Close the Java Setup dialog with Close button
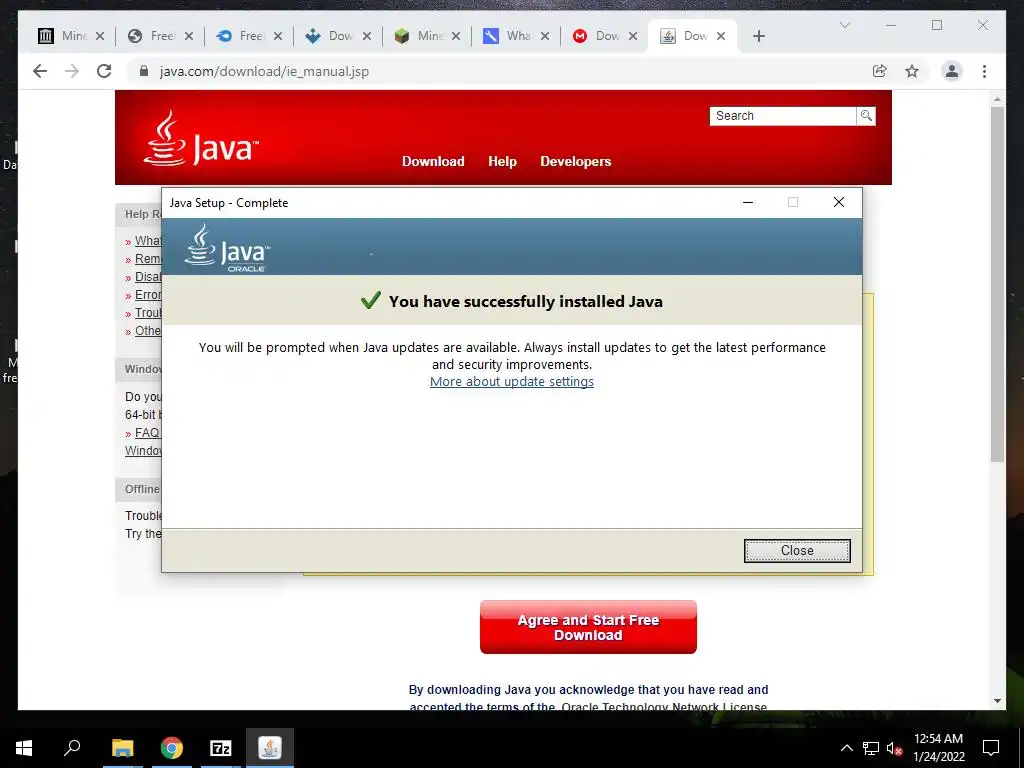 coord(797,551)
